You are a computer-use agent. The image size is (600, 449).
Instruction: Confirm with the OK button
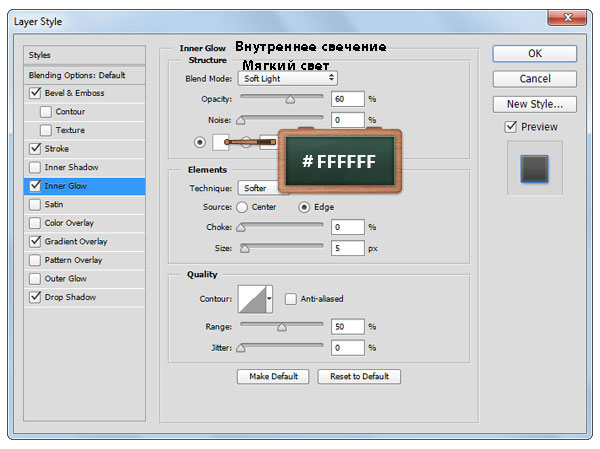pos(535,54)
